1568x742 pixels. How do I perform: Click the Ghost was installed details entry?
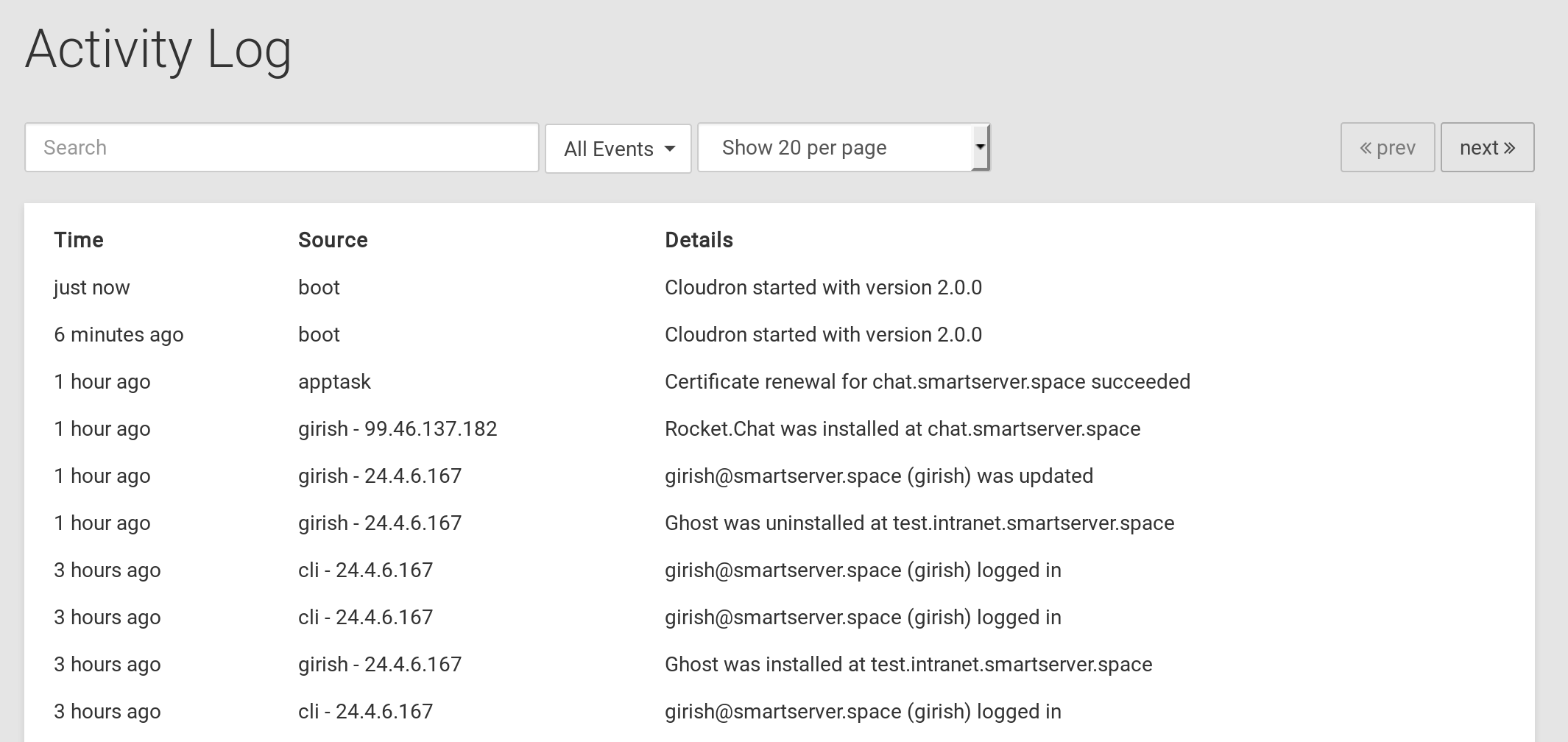908,664
